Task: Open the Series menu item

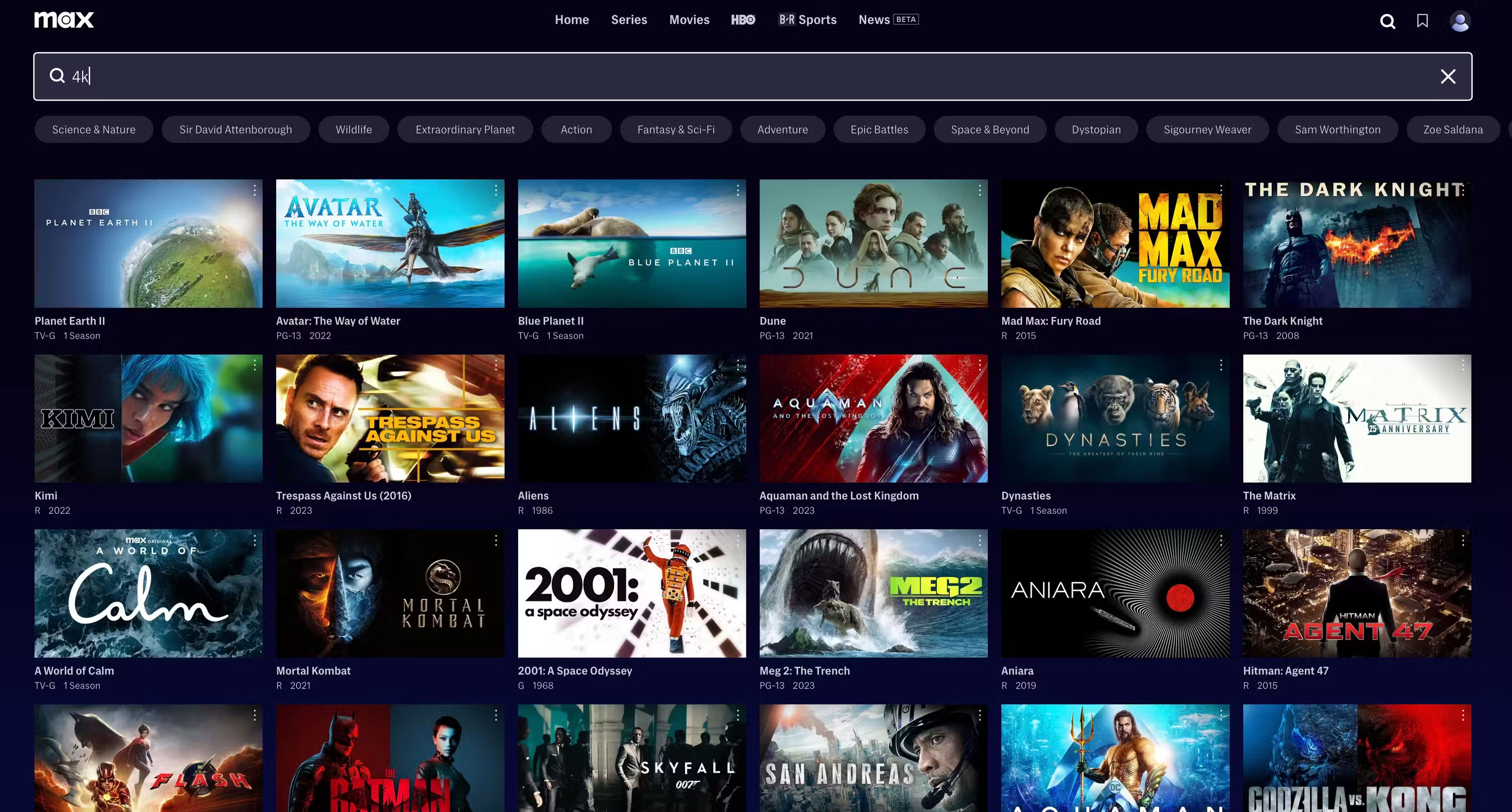Action: (629, 19)
